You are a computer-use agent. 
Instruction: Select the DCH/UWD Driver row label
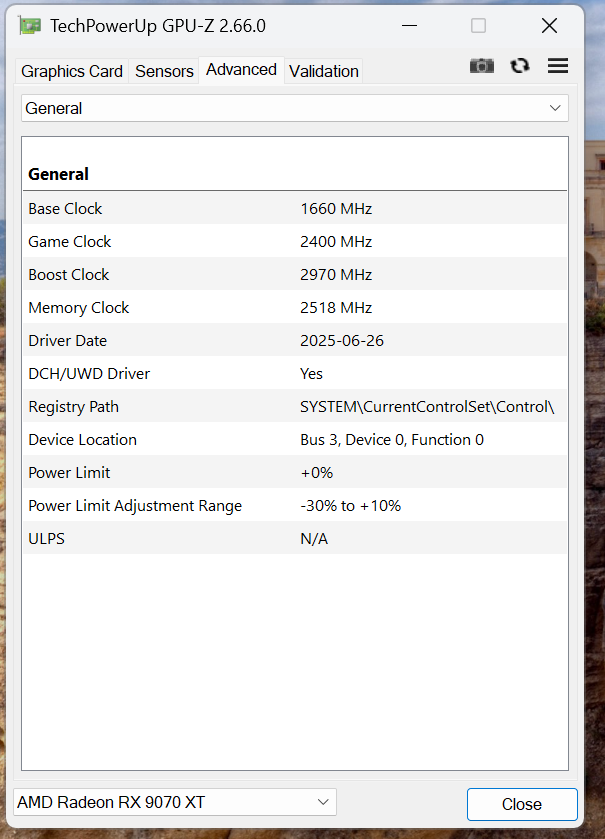pyautogui.click(x=89, y=374)
